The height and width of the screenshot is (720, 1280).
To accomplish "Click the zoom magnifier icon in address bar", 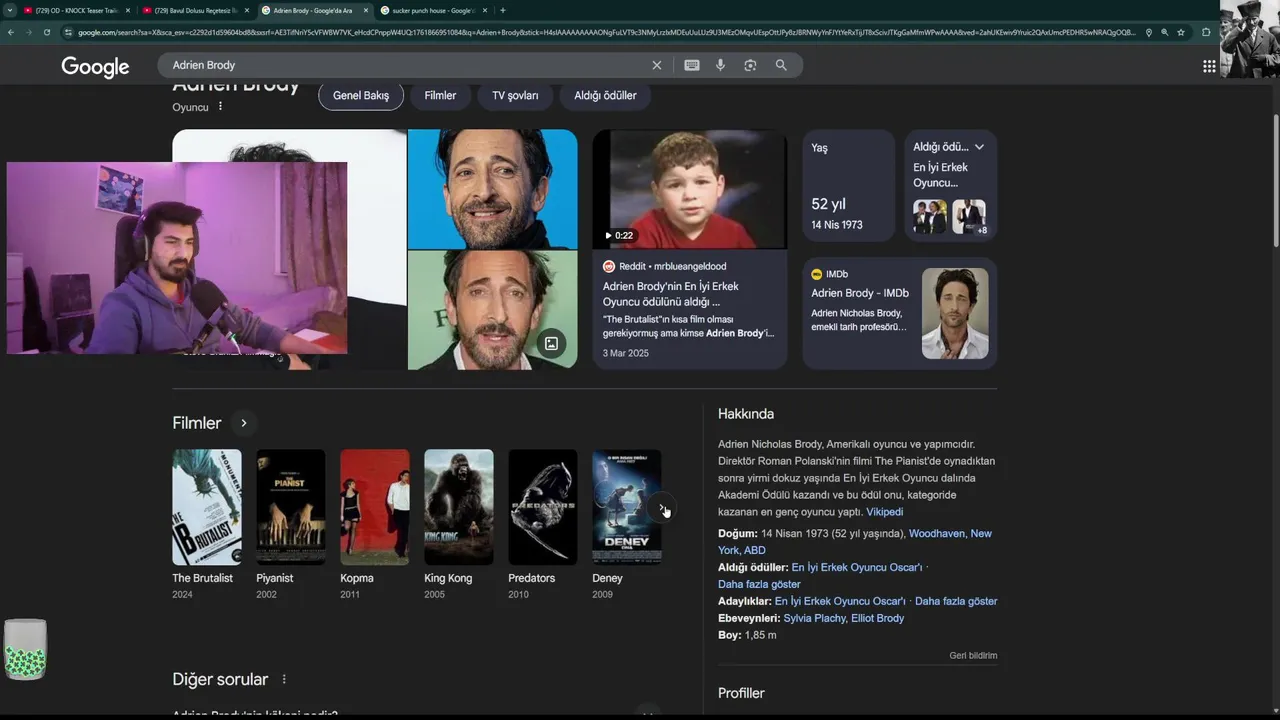I will click(x=1165, y=32).
